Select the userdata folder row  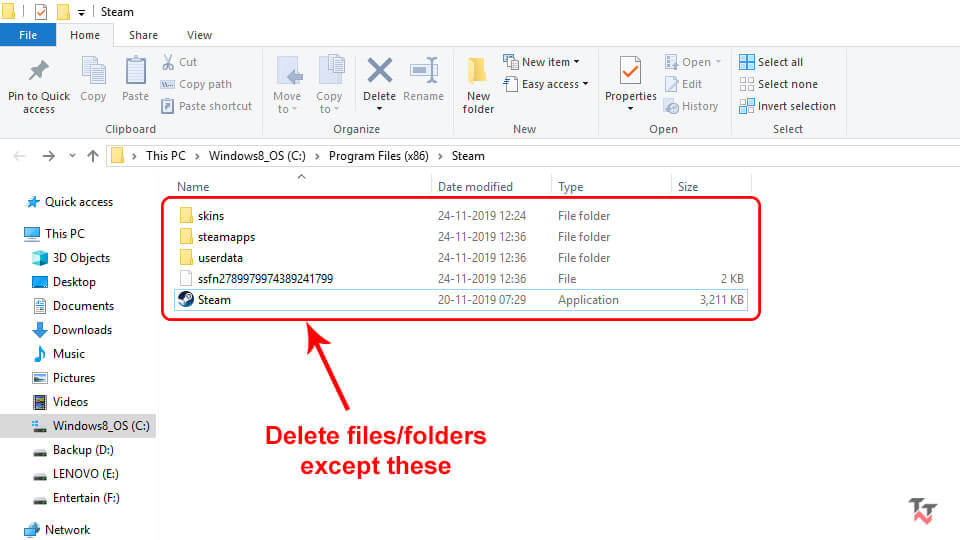pyautogui.click(x=462, y=258)
